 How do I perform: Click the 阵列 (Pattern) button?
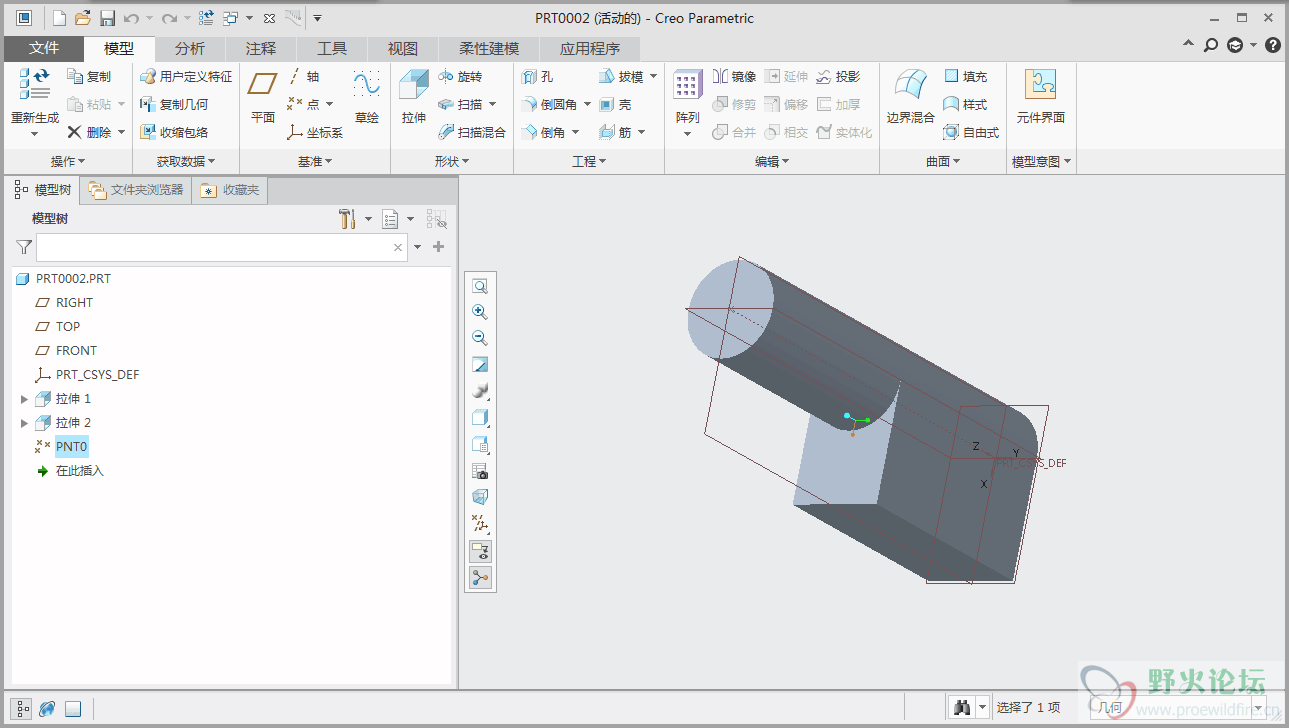click(687, 97)
